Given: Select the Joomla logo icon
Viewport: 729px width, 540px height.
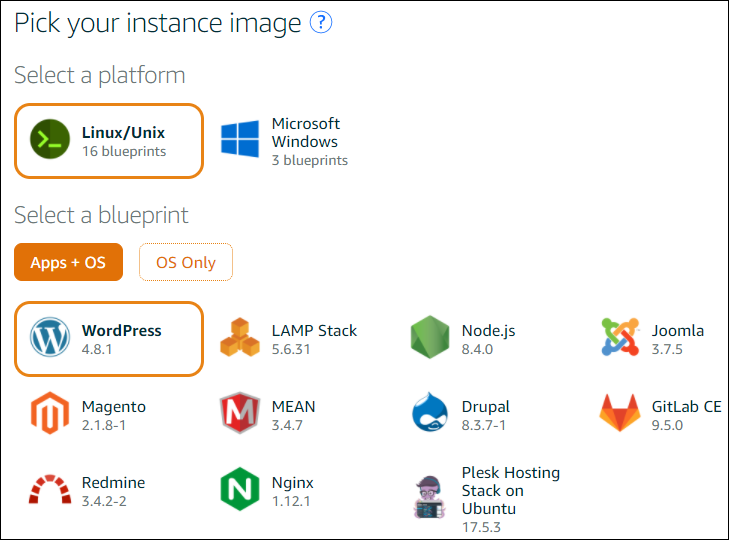Looking at the screenshot, I should pos(620,339).
